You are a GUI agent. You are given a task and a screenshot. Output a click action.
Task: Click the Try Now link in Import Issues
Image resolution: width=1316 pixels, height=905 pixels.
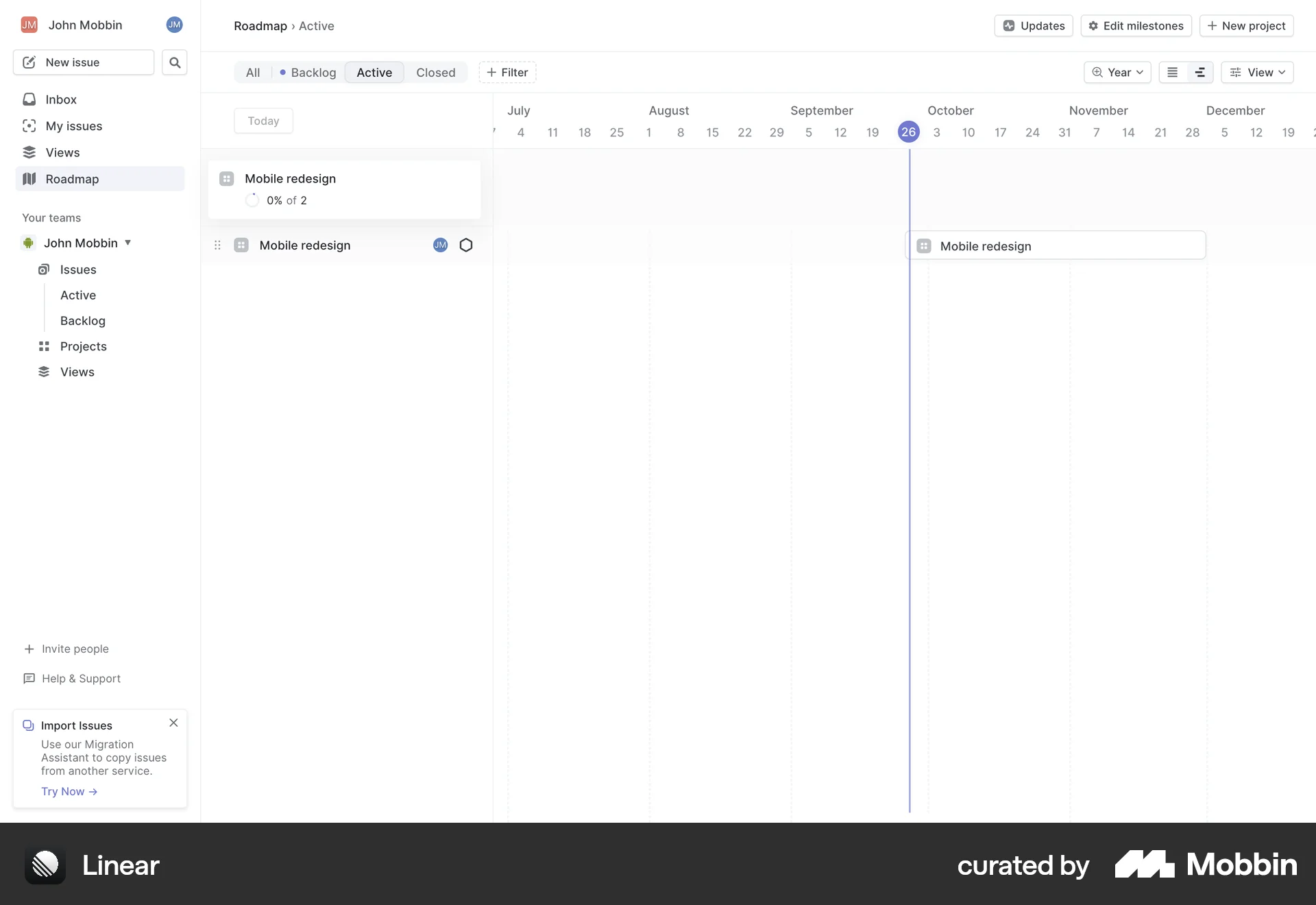tap(69, 791)
